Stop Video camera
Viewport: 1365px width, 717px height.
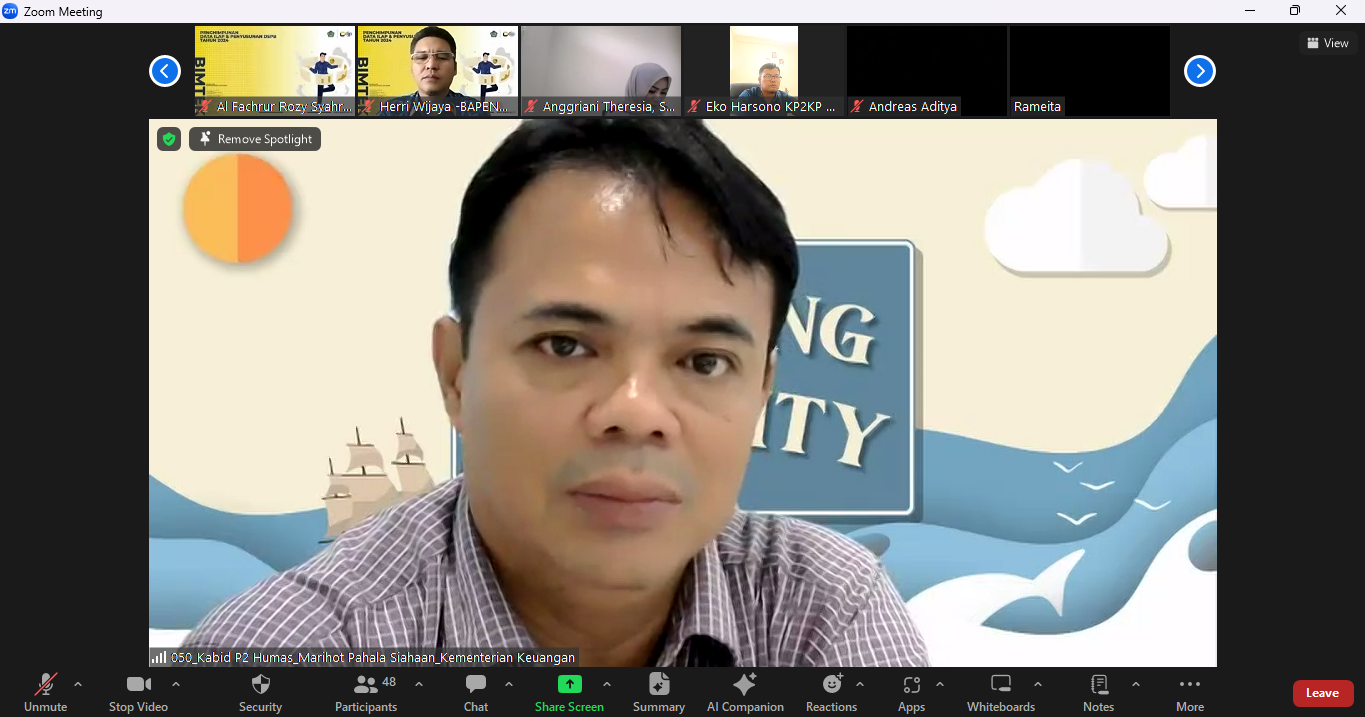point(138,693)
